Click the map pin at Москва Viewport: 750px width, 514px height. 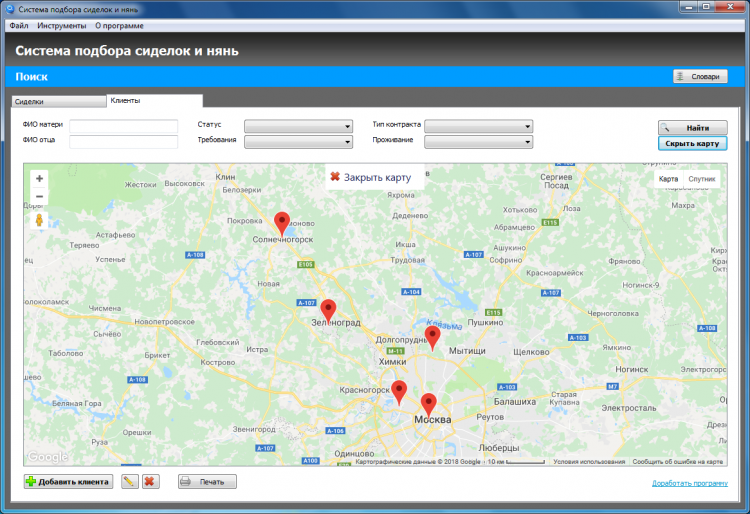(x=429, y=405)
